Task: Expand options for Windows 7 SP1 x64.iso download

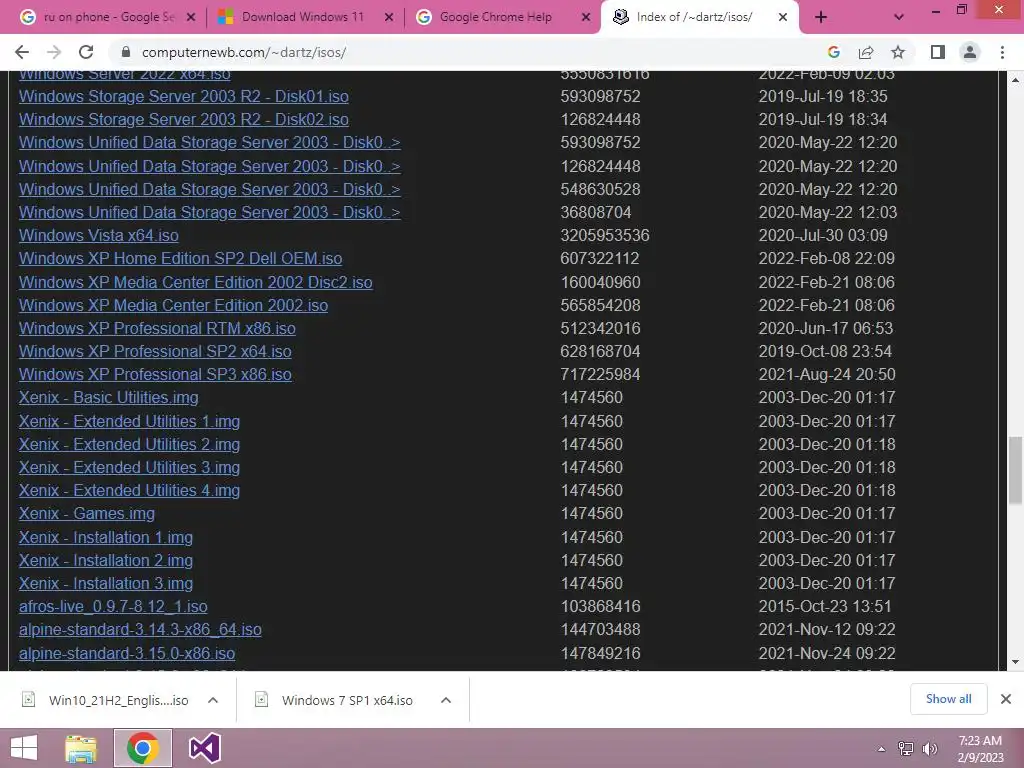Action: pyautogui.click(x=446, y=700)
